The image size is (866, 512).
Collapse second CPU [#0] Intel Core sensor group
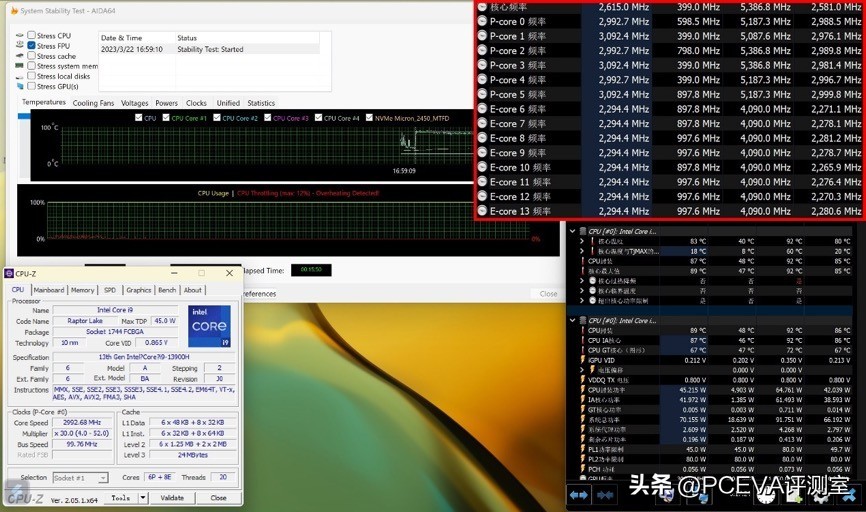(x=572, y=320)
